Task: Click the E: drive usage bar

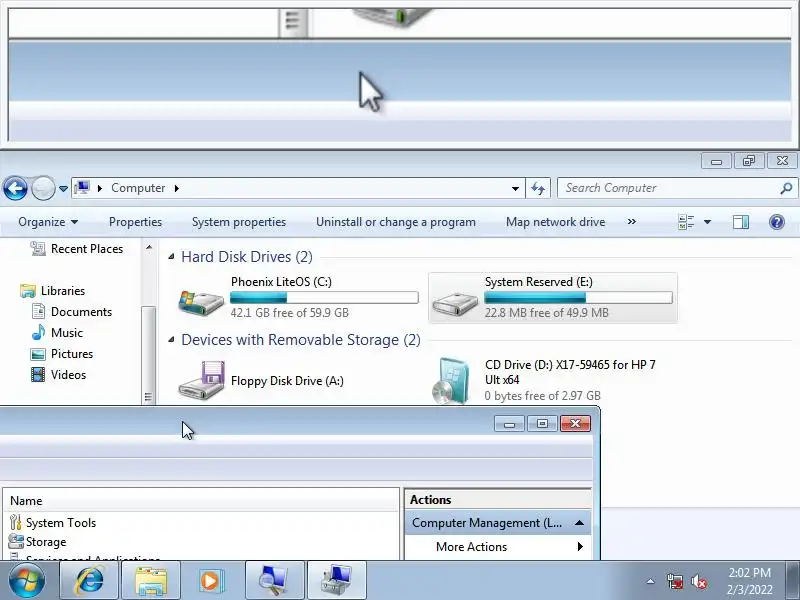Action: coord(578,297)
